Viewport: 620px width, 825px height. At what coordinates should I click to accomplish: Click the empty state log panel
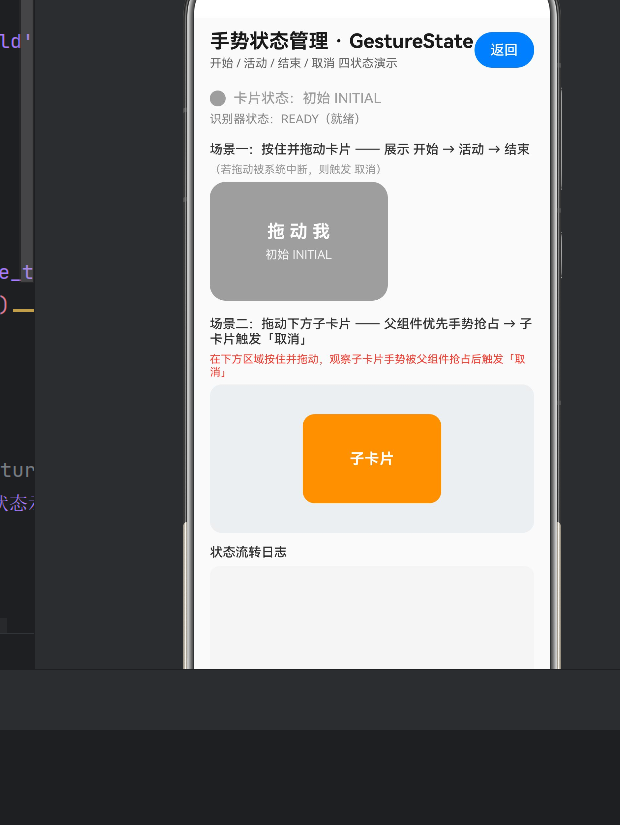[x=372, y=618]
